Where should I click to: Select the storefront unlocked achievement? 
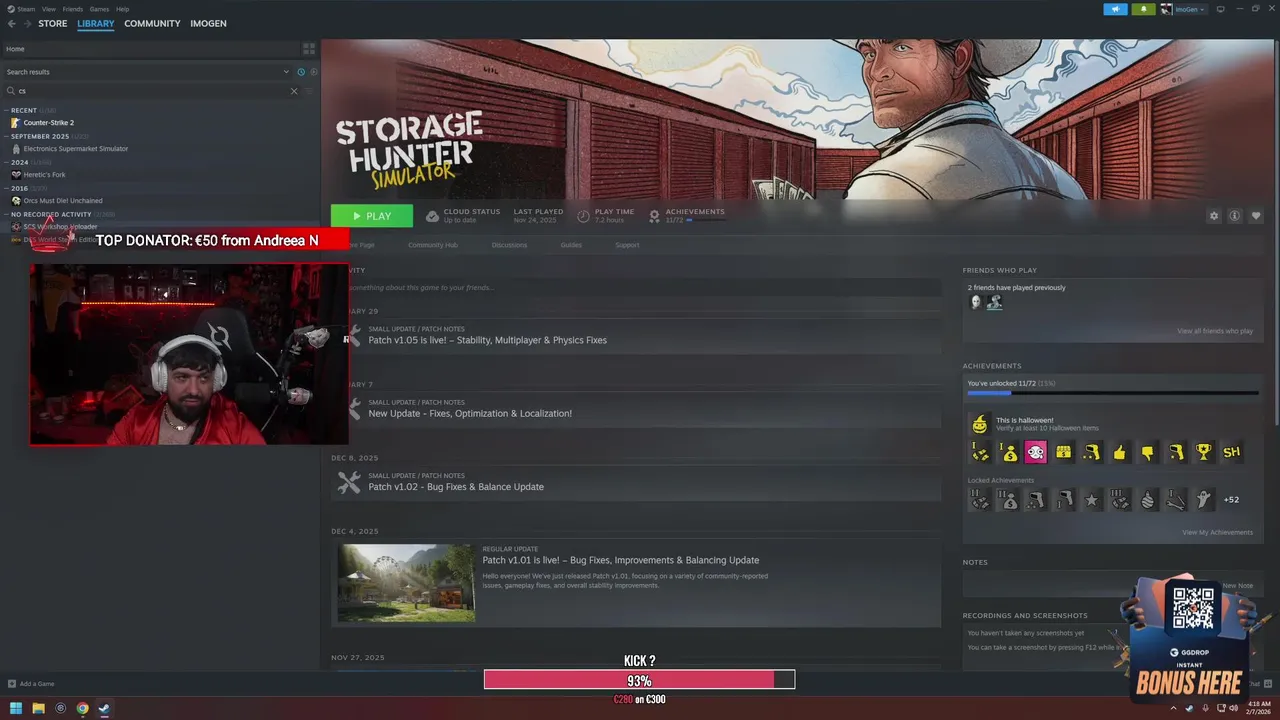click(1063, 452)
